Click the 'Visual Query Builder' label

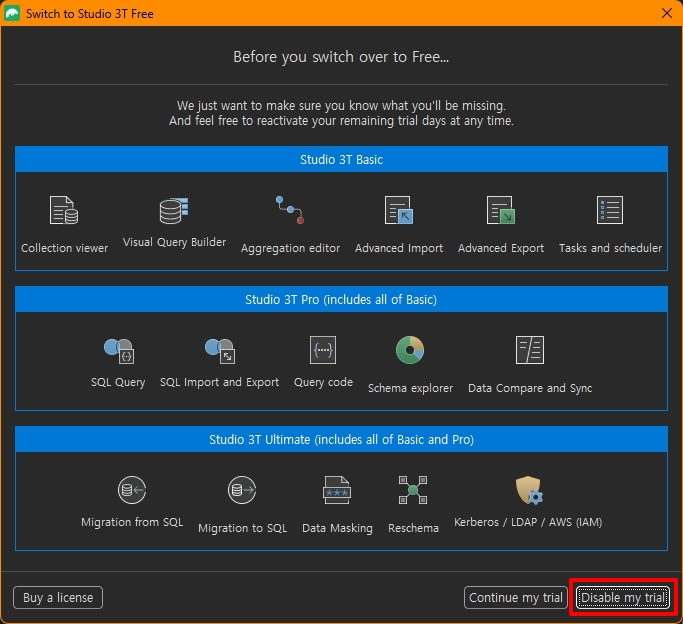coord(174,243)
